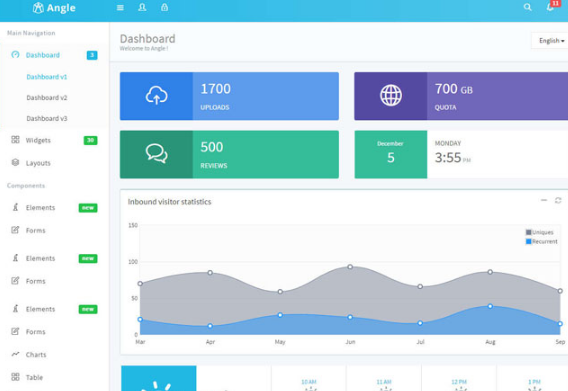Open the English language dropdown
Viewport: 568px width, 391px height.
(x=550, y=41)
